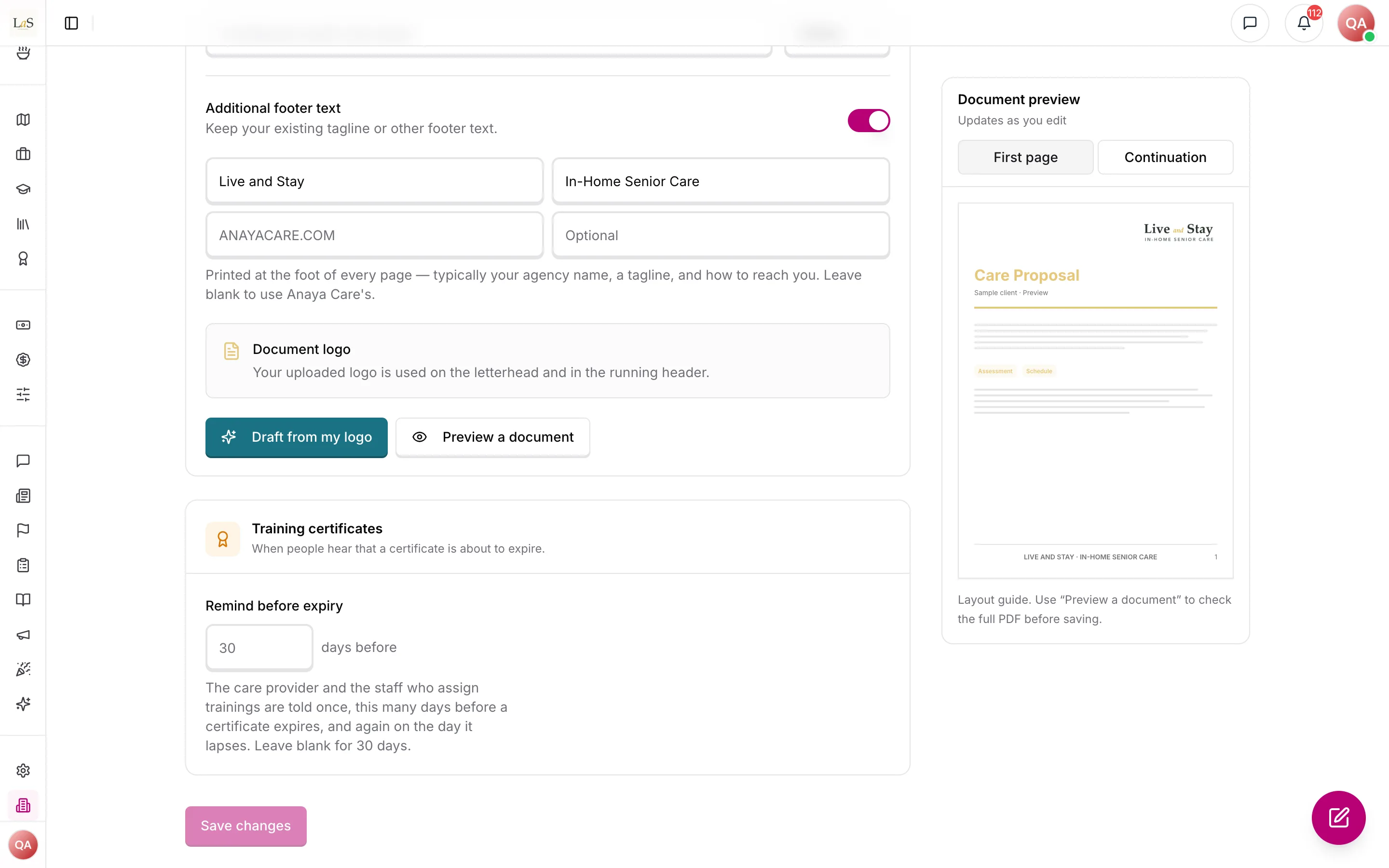
Task: Open the QA profile avatar in top bar
Action: (x=1356, y=23)
